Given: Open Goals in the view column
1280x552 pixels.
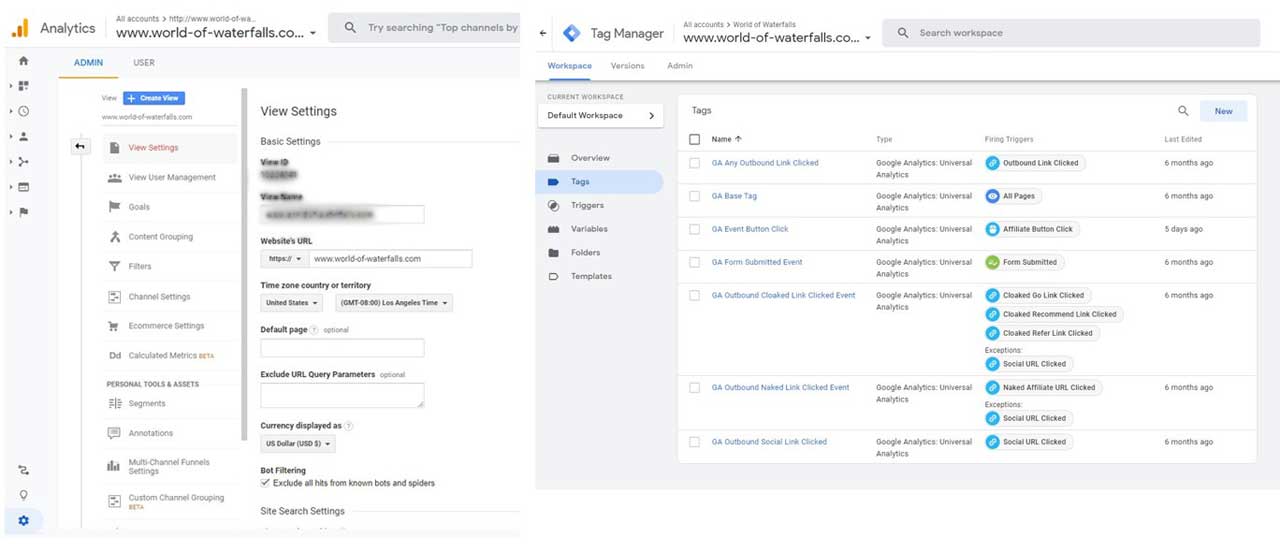Looking at the screenshot, I should 139,207.
